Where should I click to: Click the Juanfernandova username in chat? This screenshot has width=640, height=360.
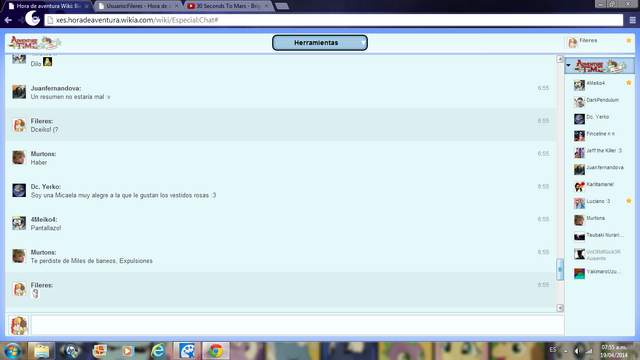point(56,88)
